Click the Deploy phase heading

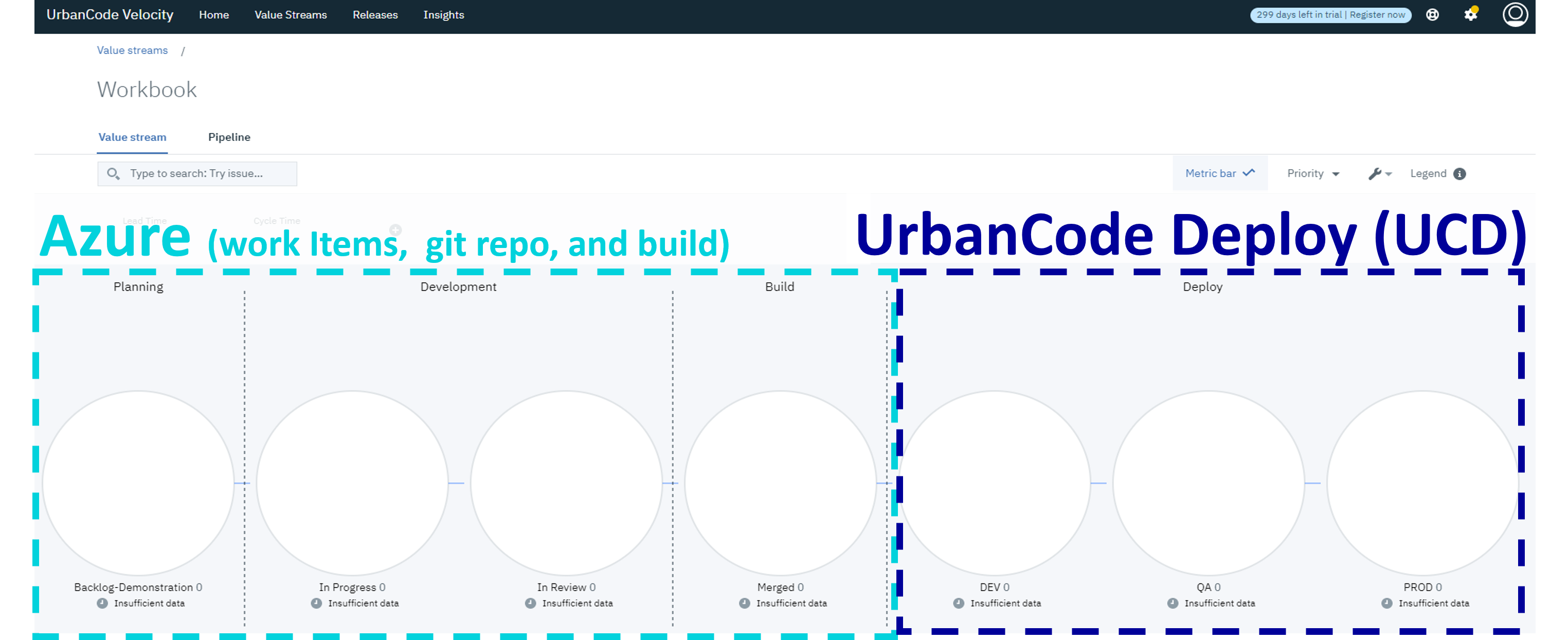point(1203,287)
